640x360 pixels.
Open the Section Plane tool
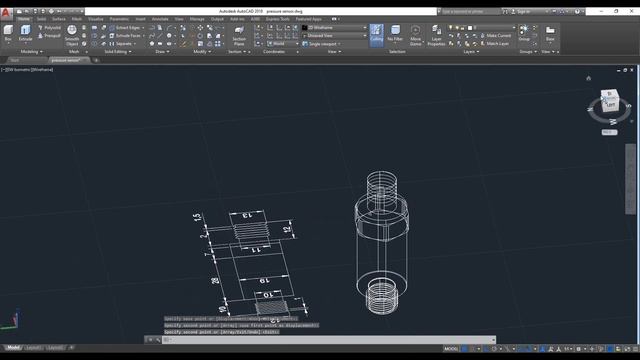239,35
